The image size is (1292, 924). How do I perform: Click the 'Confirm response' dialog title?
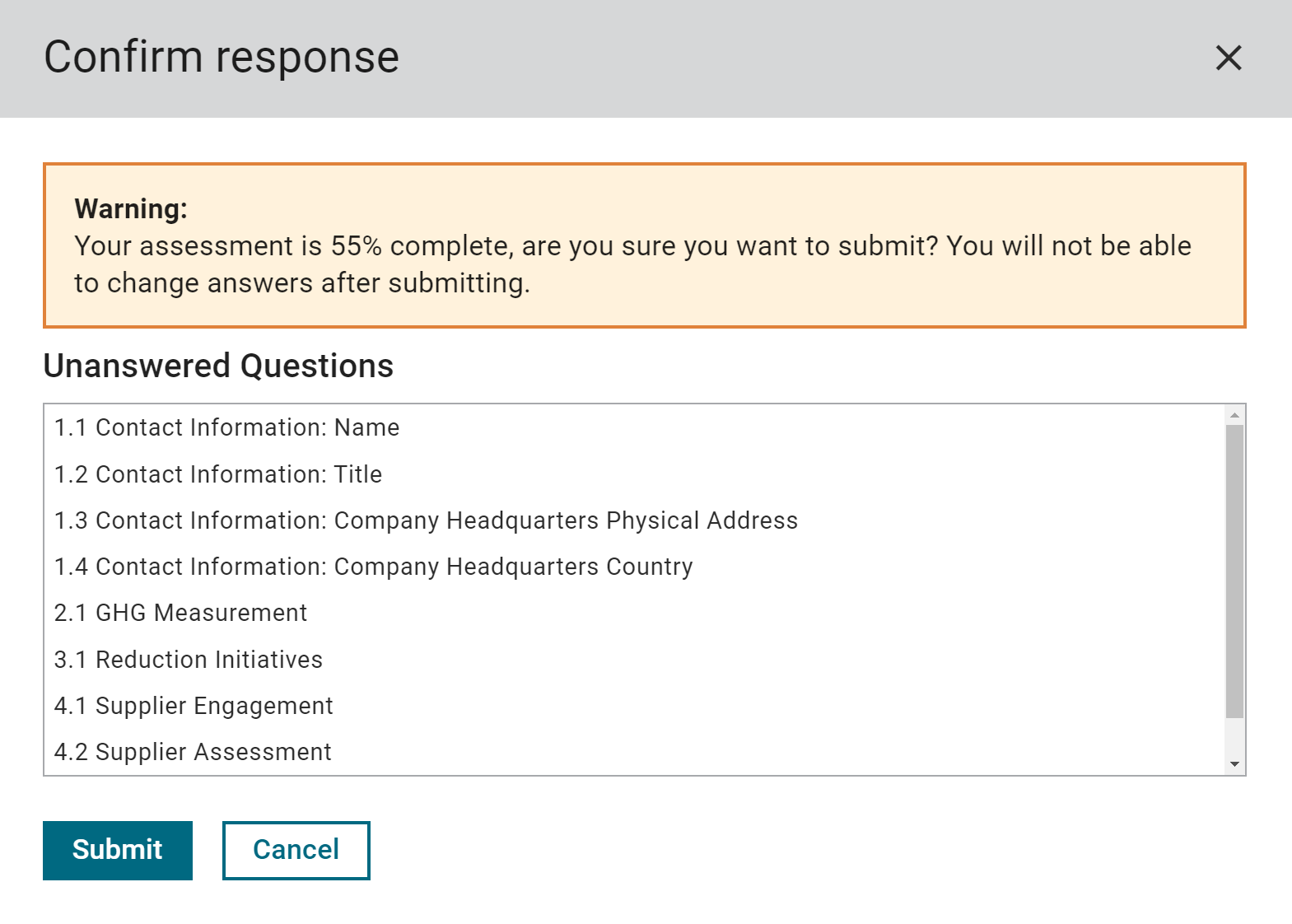[222, 58]
